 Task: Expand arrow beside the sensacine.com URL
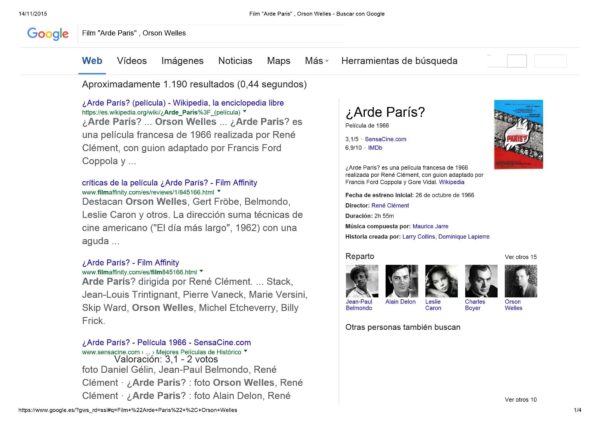click(x=246, y=351)
